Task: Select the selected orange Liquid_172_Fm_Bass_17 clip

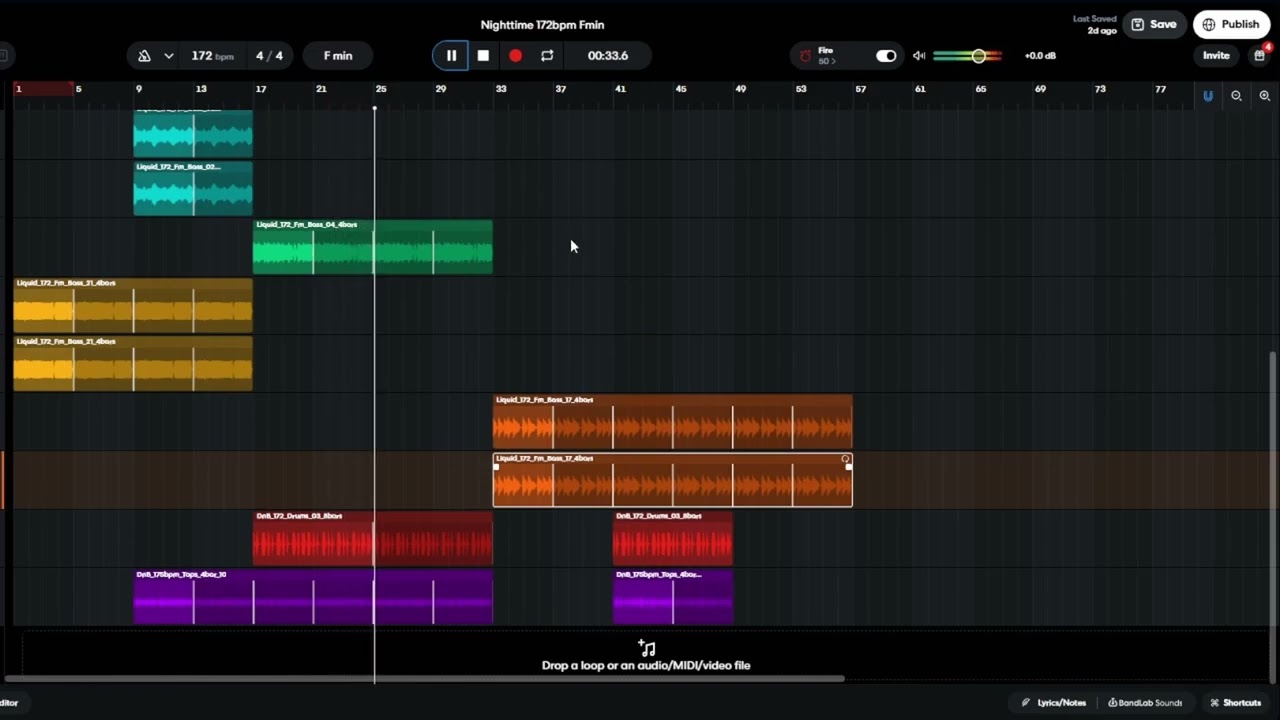Action: tap(672, 480)
